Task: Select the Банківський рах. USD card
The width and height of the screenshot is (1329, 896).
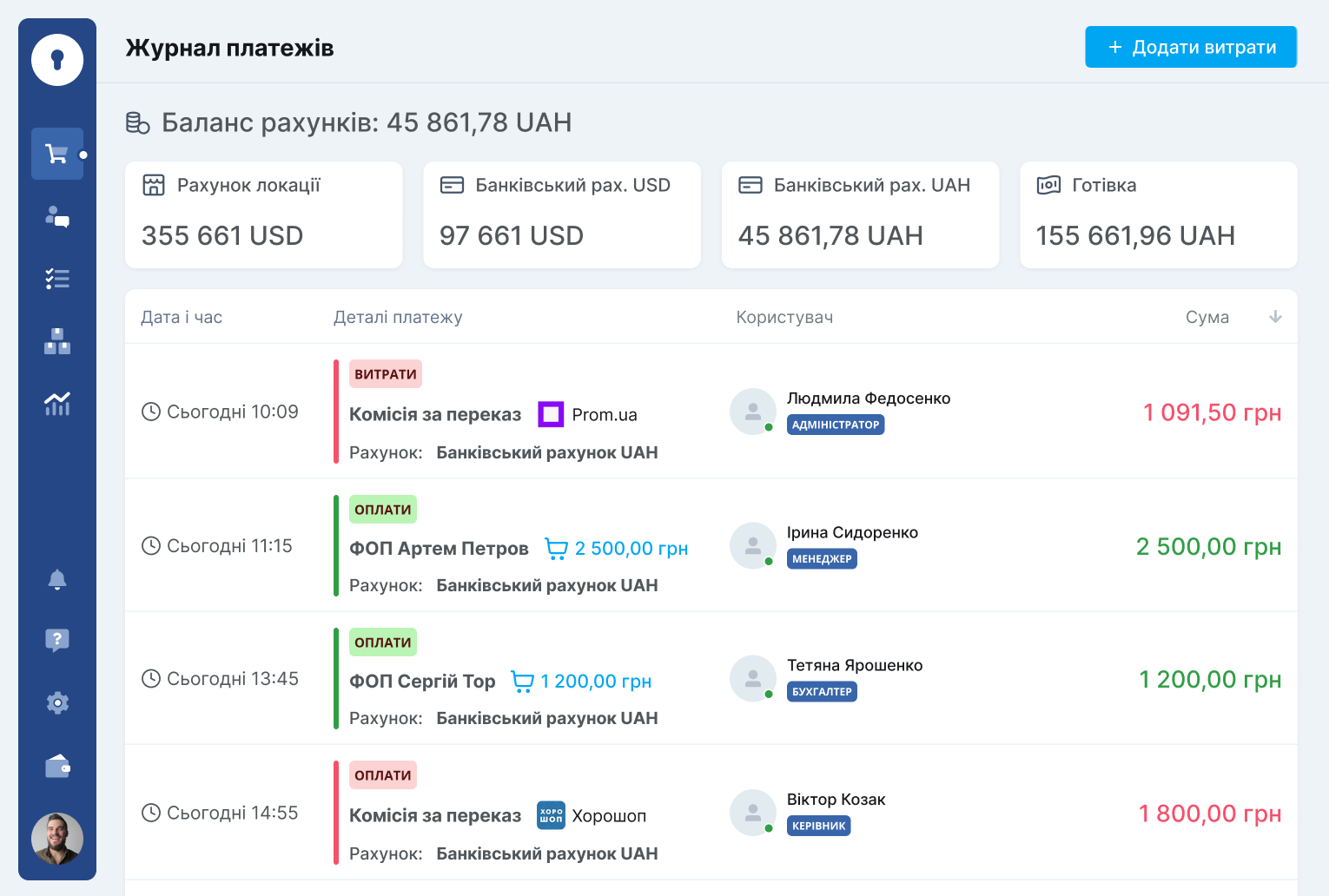Action: pos(561,214)
